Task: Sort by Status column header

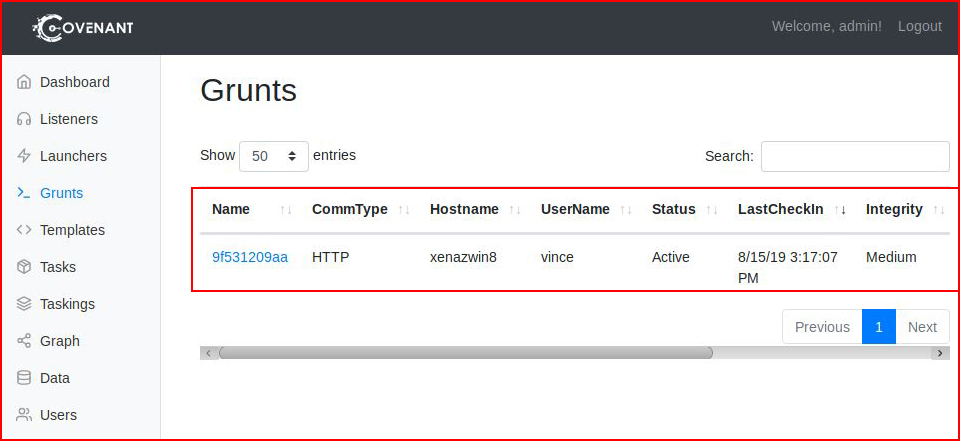Action: 673,209
